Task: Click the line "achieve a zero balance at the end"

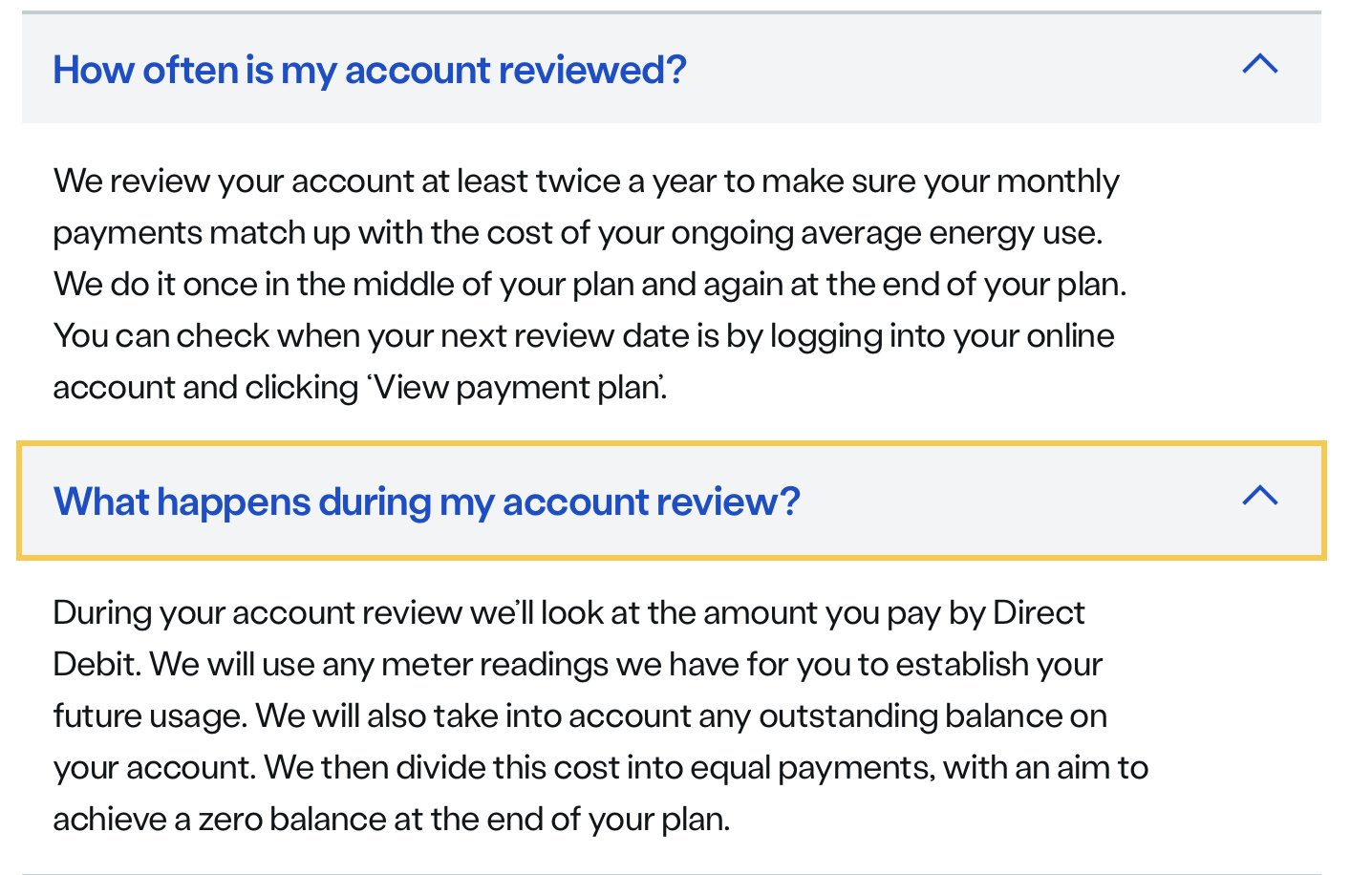Action: coord(391,820)
